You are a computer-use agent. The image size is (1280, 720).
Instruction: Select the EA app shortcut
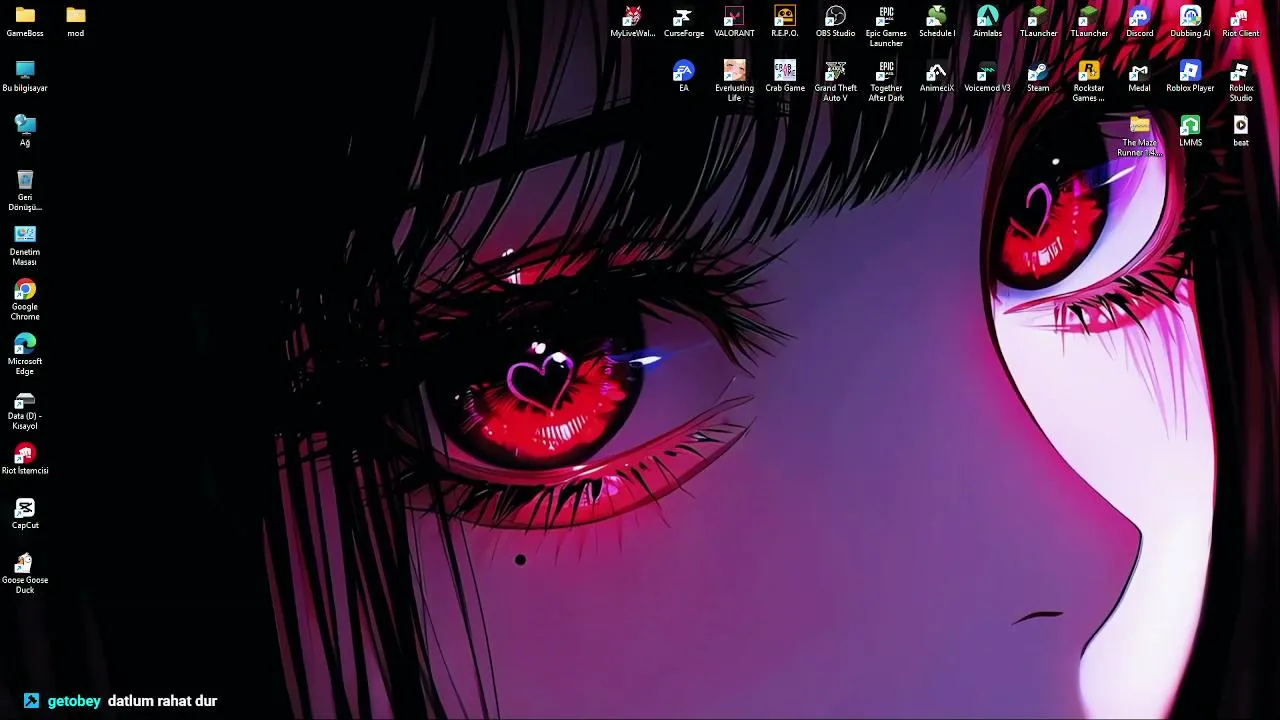(684, 76)
